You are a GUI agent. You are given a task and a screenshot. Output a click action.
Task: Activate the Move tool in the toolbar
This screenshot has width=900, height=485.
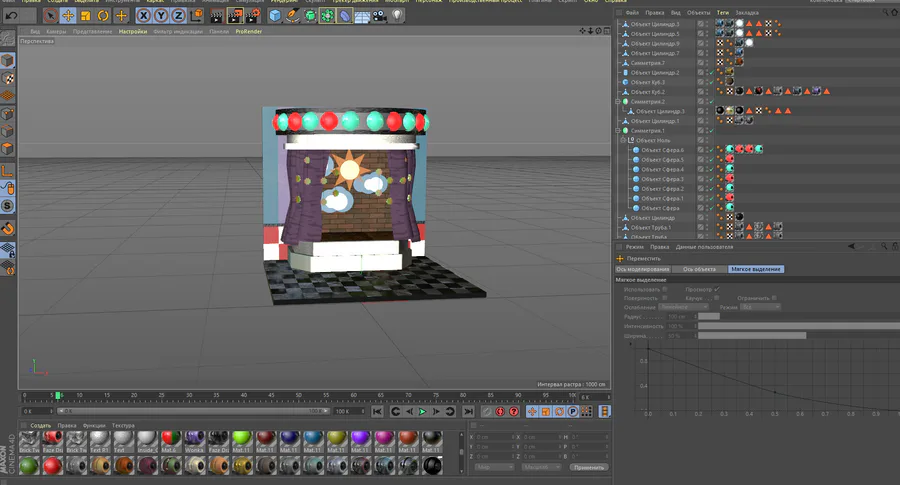coord(68,15)
